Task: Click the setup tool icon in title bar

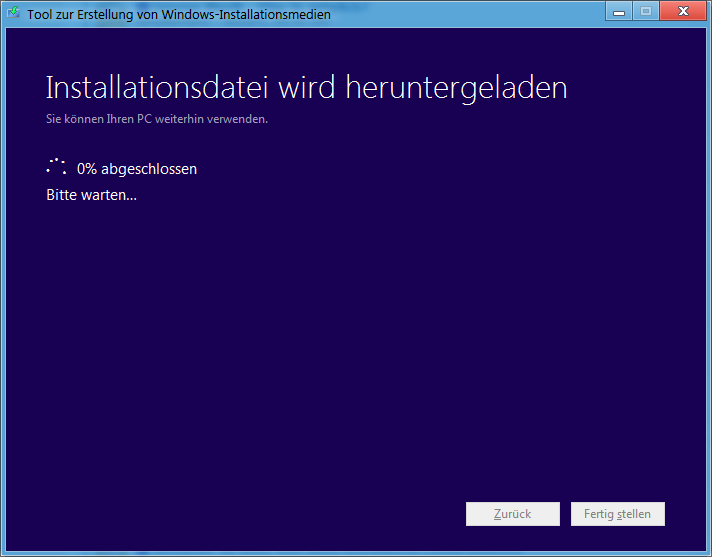Action: tap(14, 13)
